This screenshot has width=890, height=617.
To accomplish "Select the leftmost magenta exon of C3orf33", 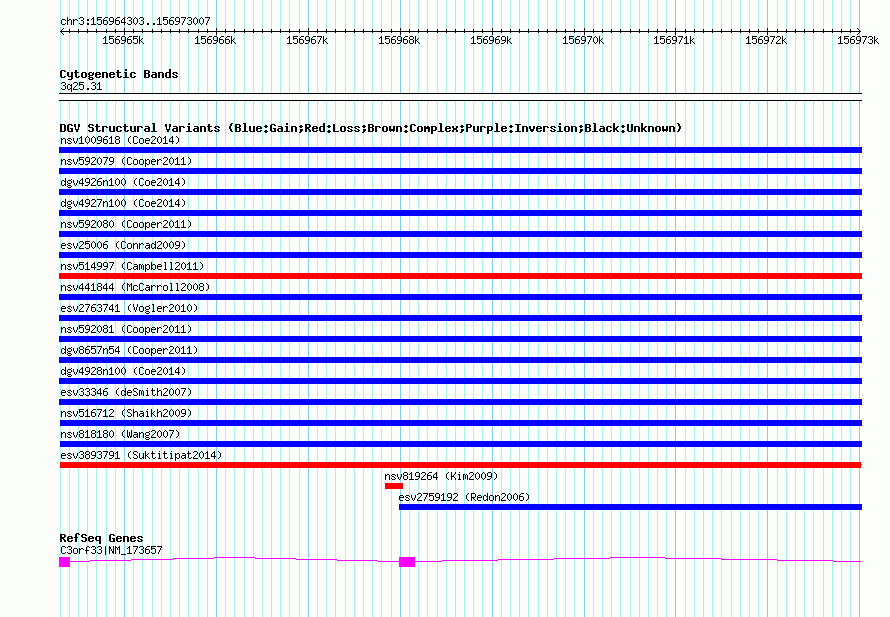I will tap(65, 562).
